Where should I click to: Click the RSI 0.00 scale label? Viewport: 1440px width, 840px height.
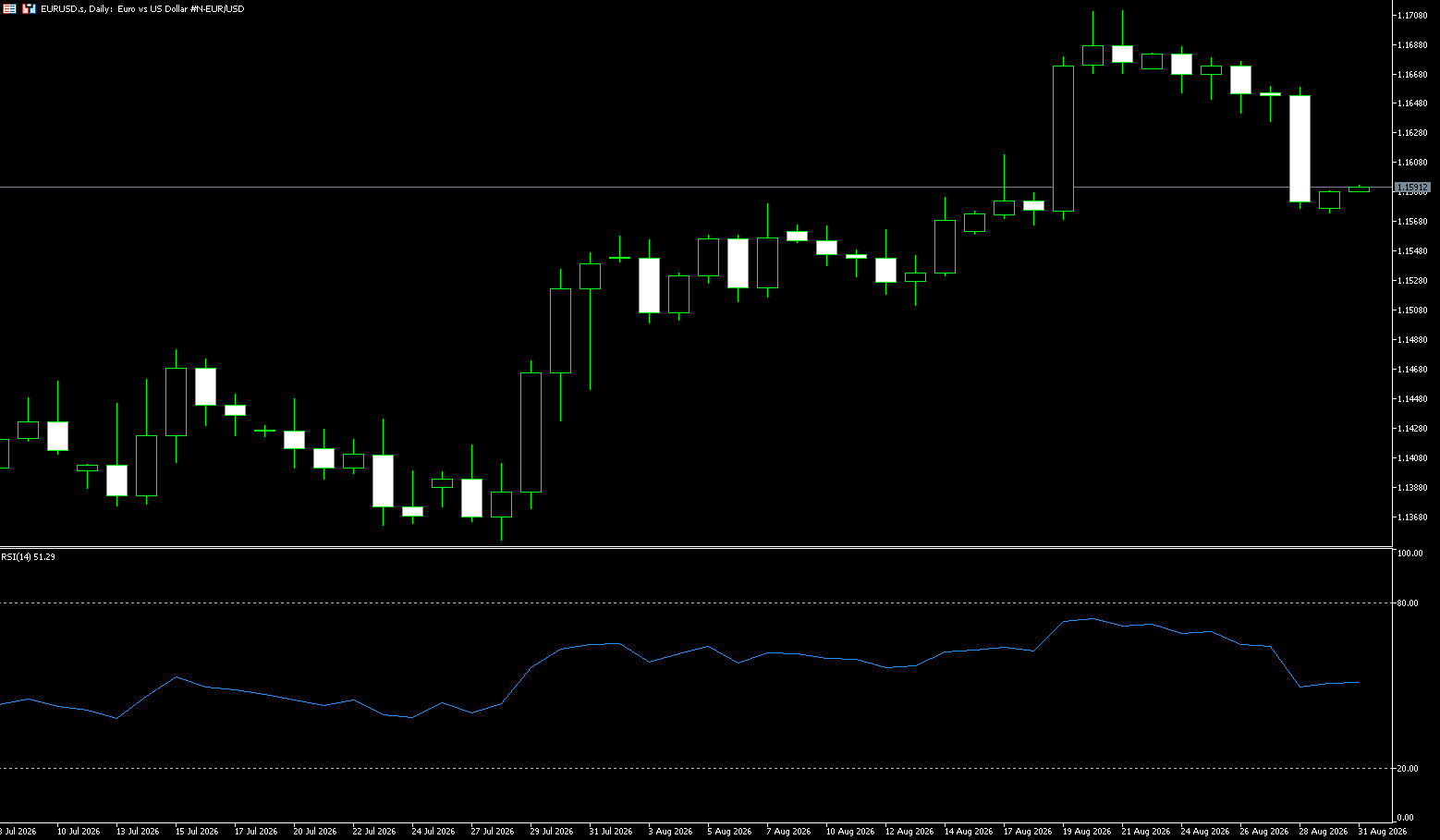pos(1406,818)
